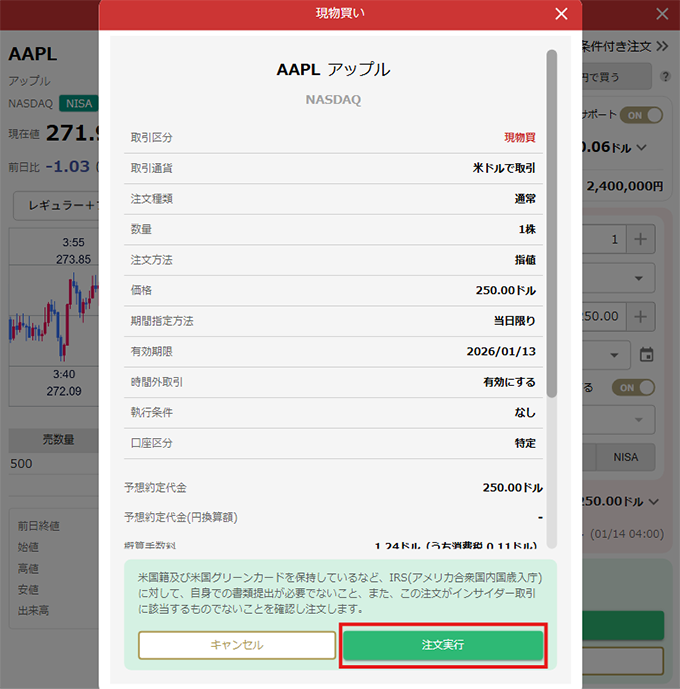Click the キャンセル button

[x=237, y=645]
